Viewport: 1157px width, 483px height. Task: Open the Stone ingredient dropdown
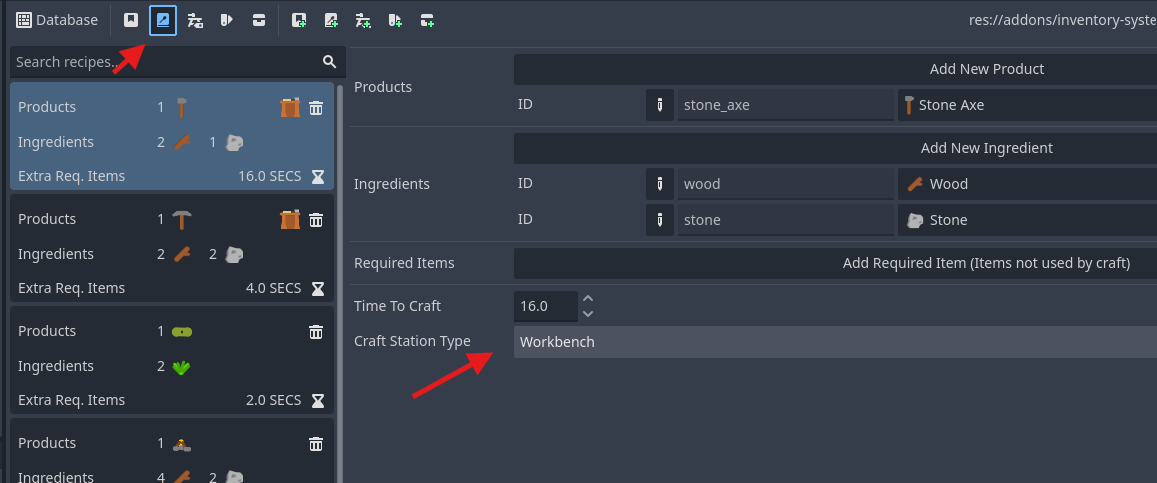click(1027, 220)
